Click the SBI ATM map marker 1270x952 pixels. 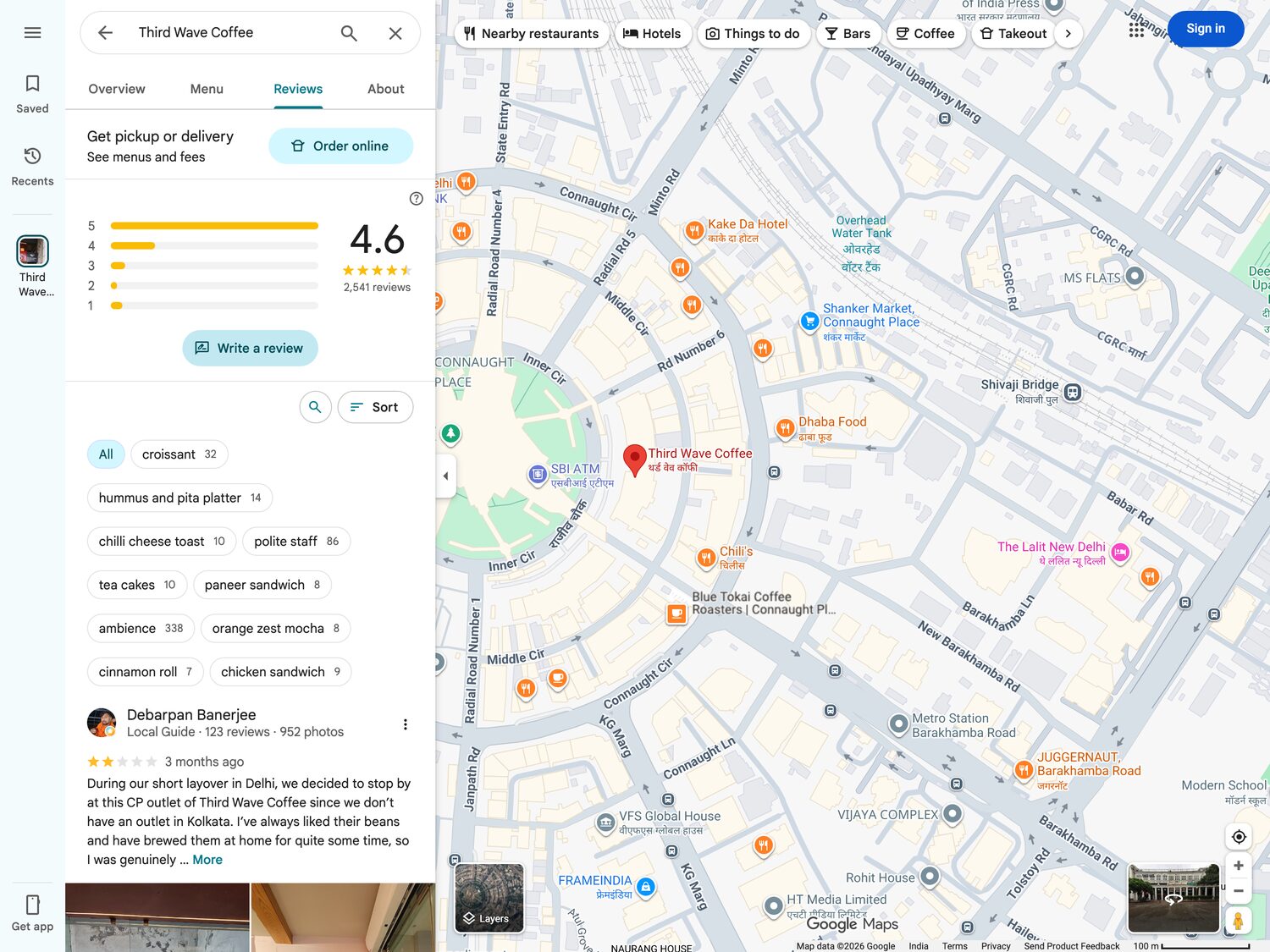[537, 475]
